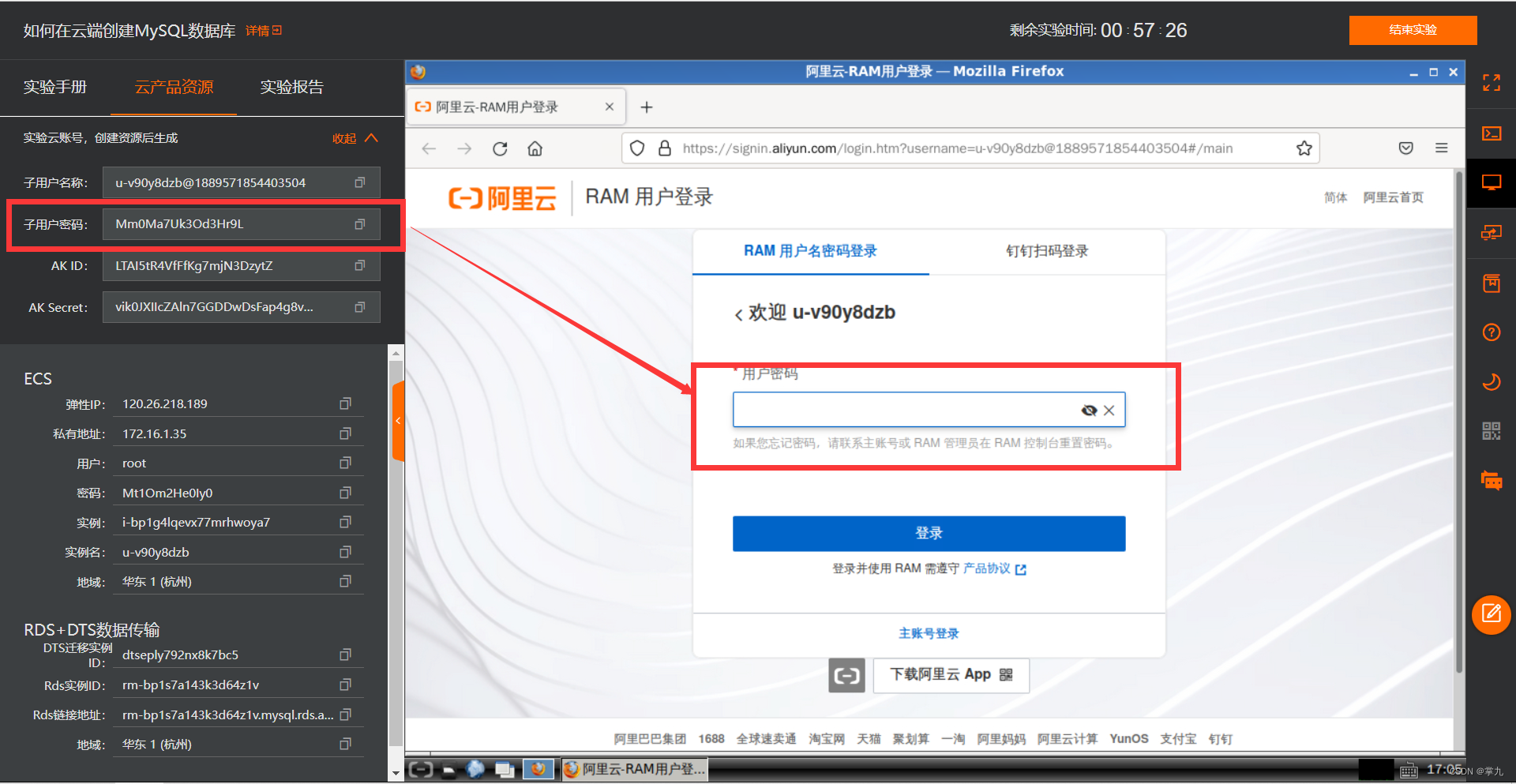This screenshot has width=1516, height=784.
Task: Open the QR code icon in sidebar
Action: 1491,431
